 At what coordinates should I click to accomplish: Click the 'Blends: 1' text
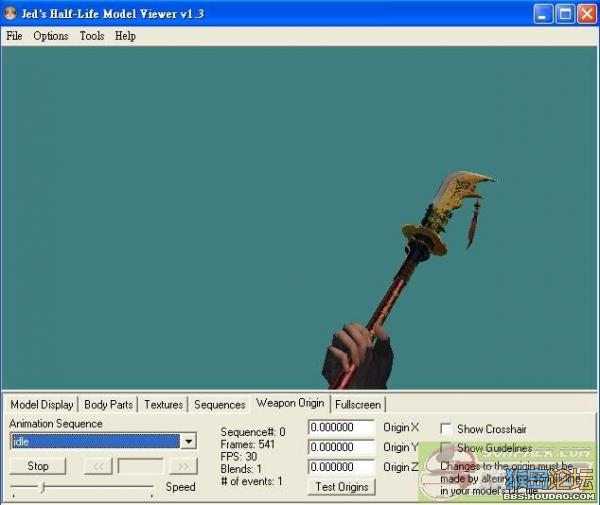(241, 469)
